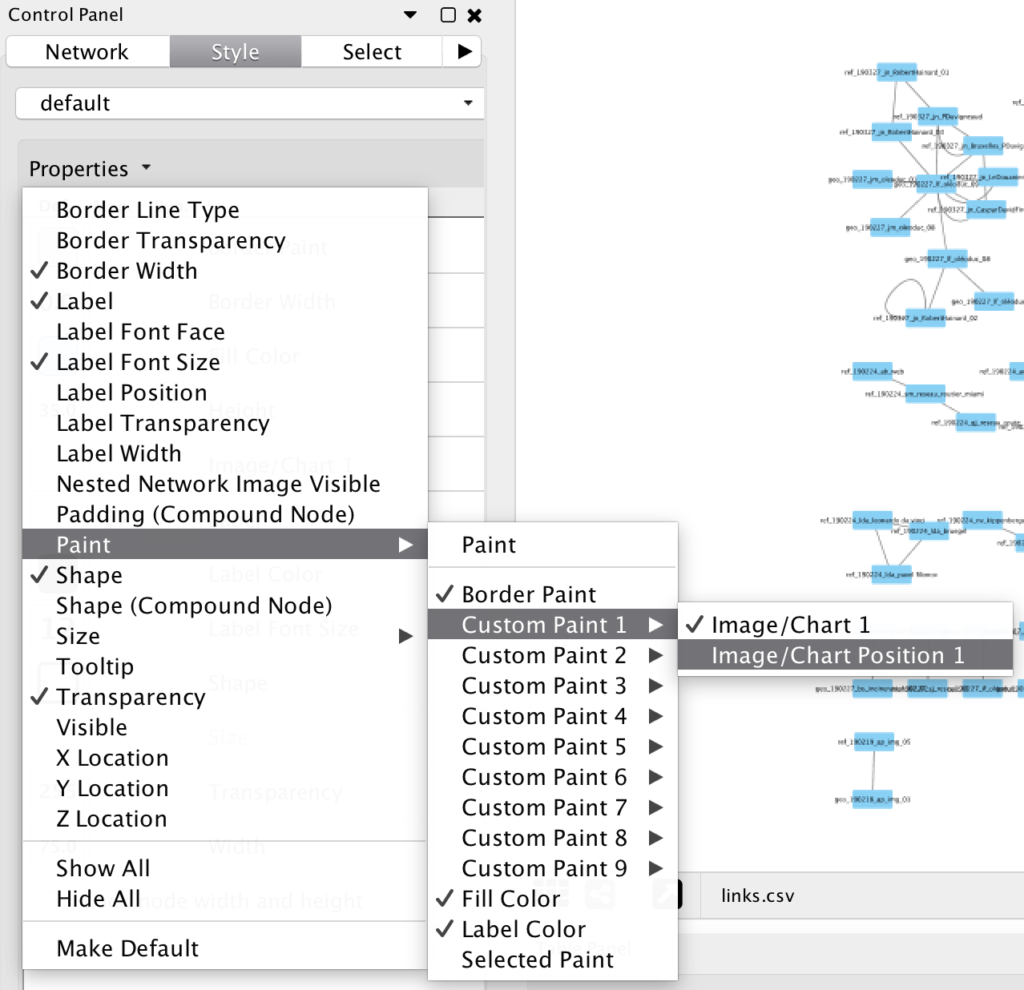Choose Hide All properties

pyautogui.click(x=225, y=899)
